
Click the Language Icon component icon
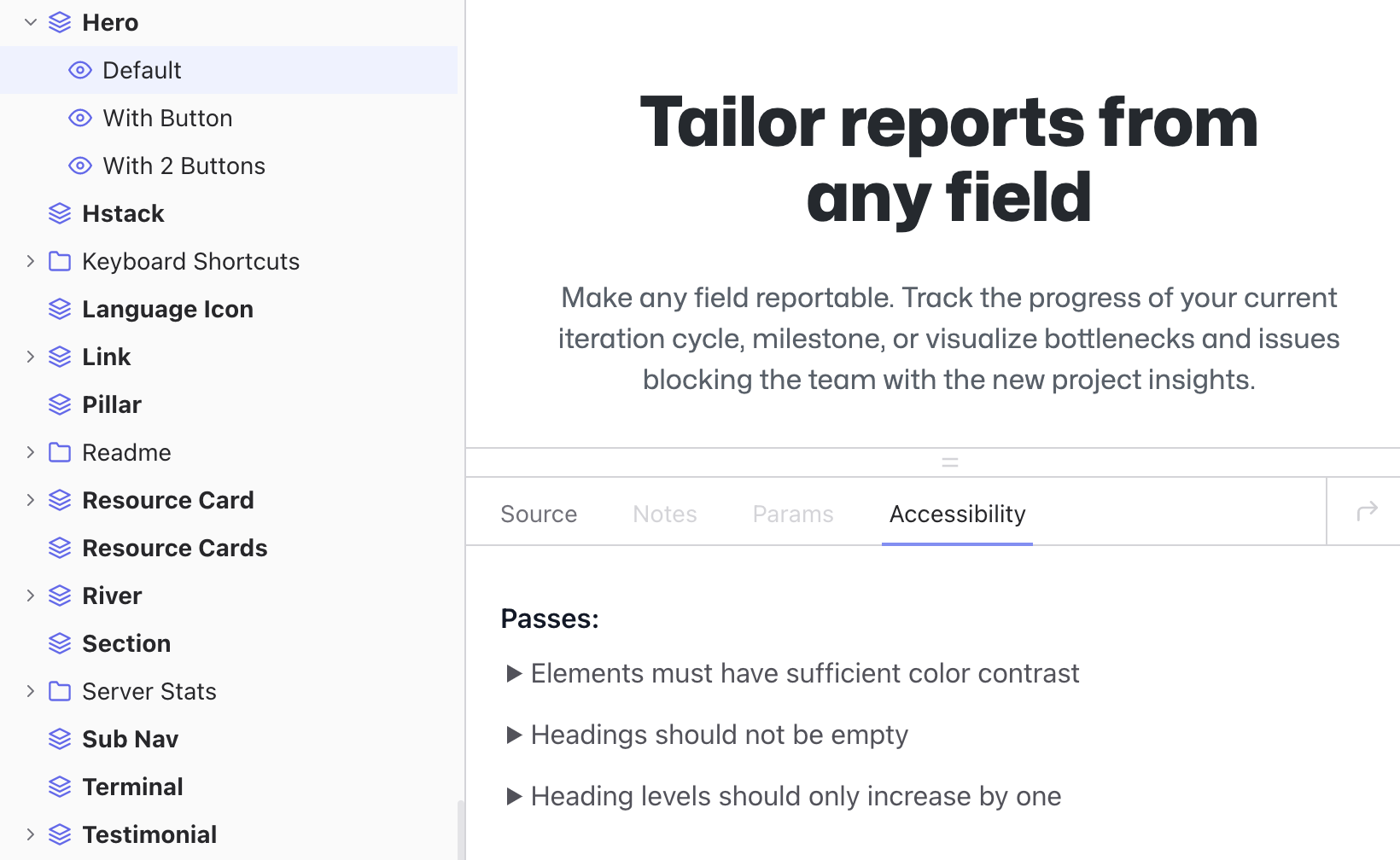point(60,309)
